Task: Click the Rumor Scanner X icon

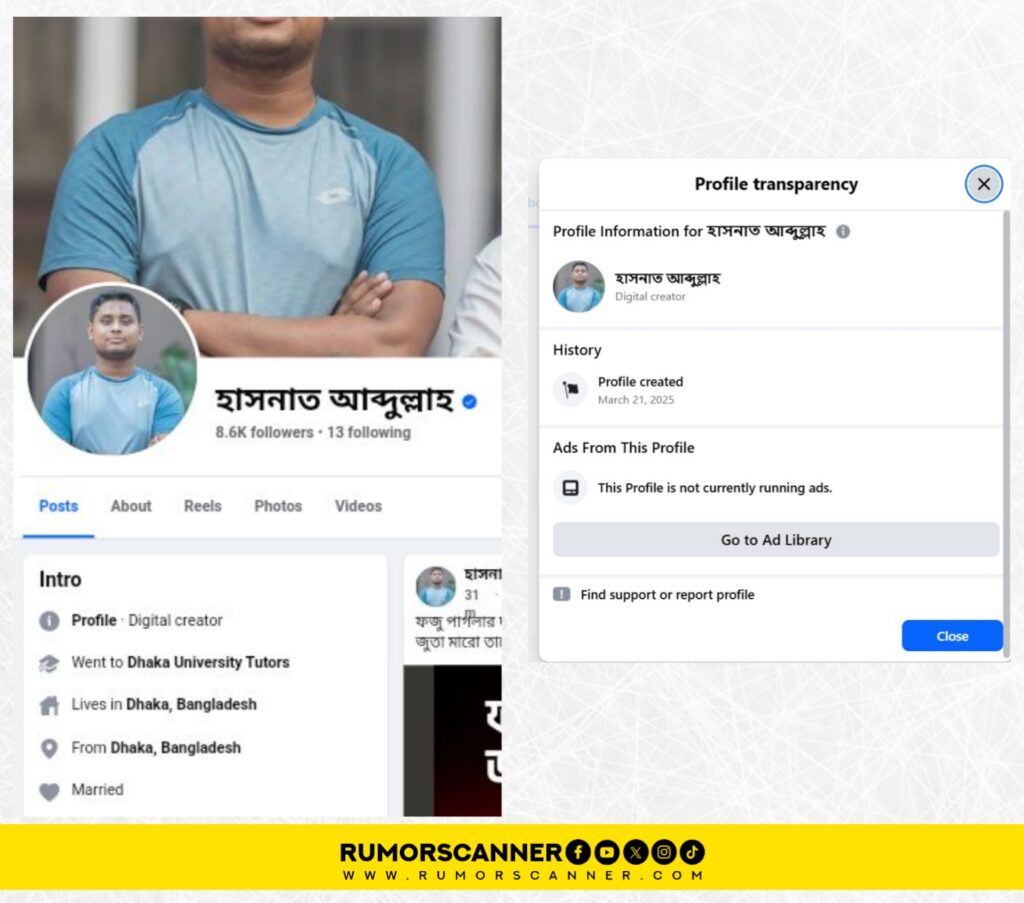Action: pos(635,852)
